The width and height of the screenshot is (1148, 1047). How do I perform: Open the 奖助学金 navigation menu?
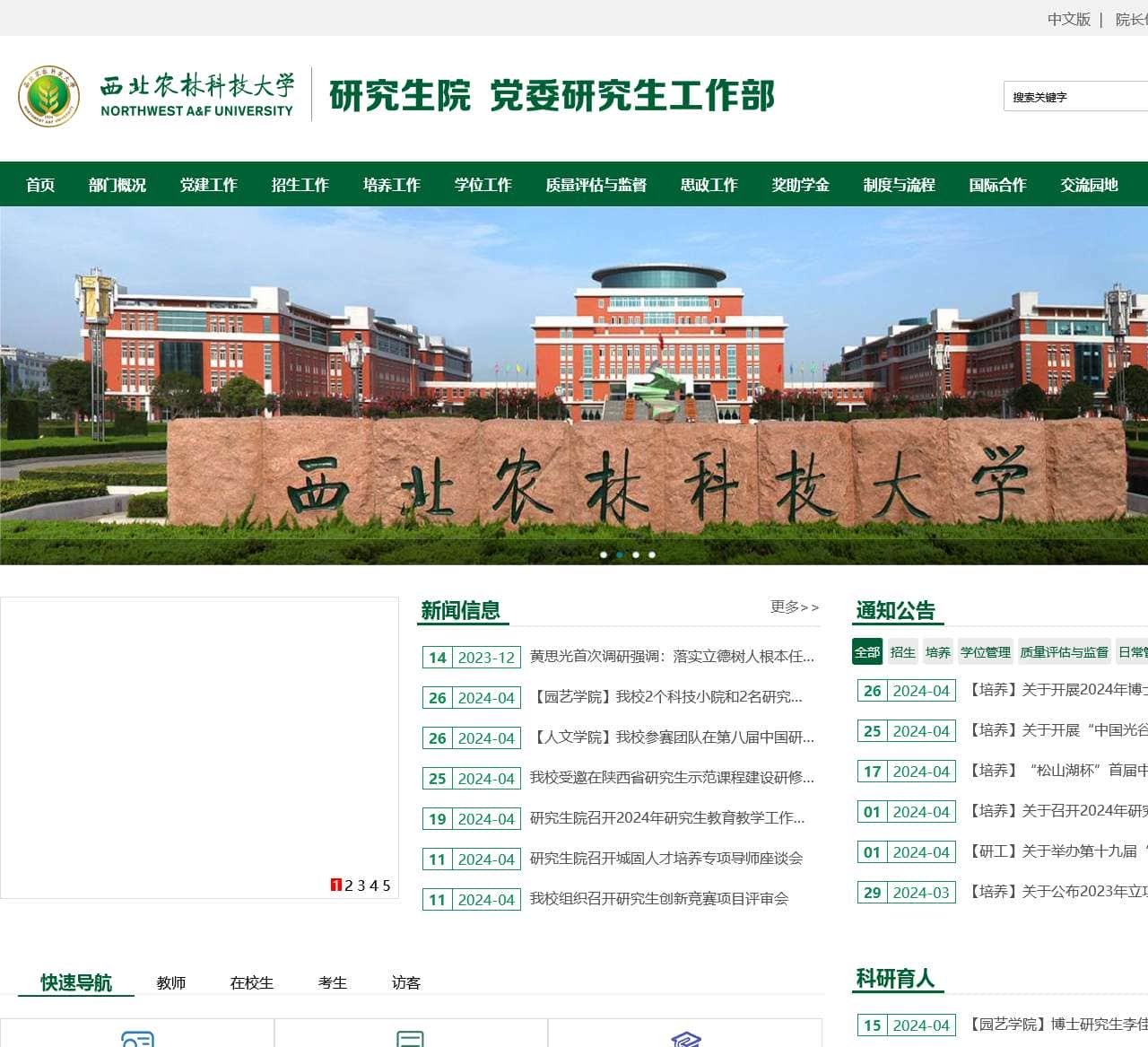coord(801,185)
